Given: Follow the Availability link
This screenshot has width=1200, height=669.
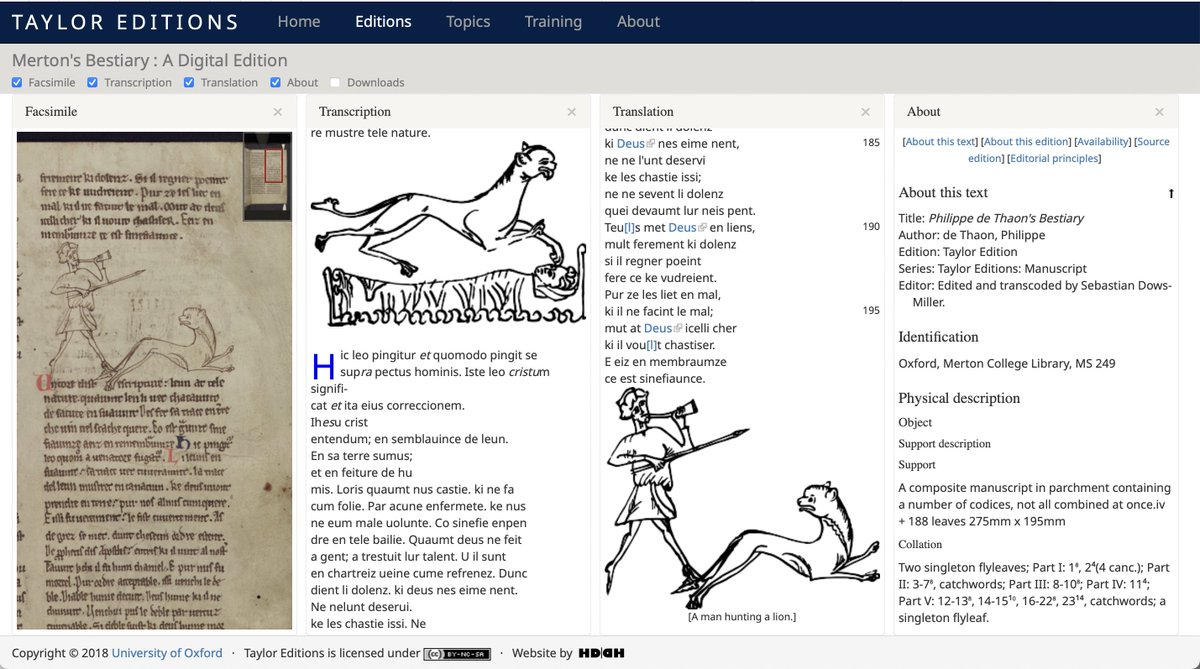Looking at the screenshot, I should (1104, 142).
